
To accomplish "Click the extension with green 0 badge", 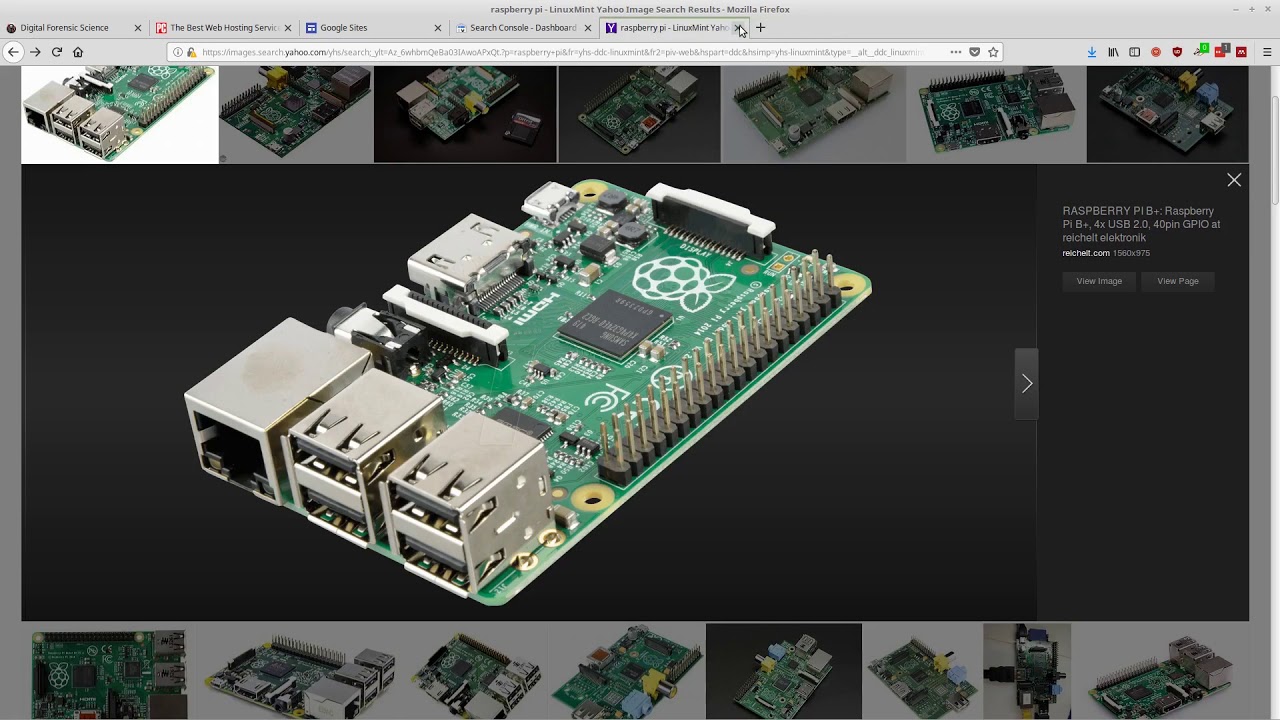I will [x=1201, y=50].
